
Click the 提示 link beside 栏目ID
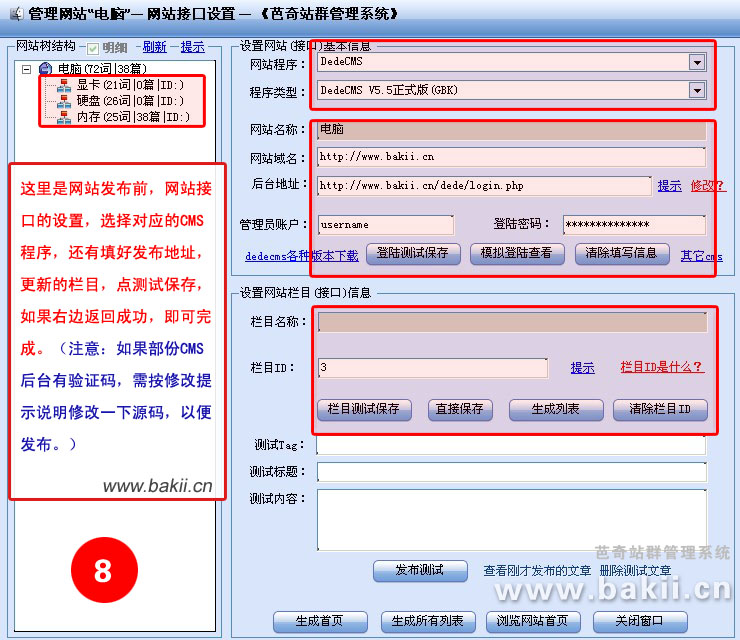(x=582, y=368)
